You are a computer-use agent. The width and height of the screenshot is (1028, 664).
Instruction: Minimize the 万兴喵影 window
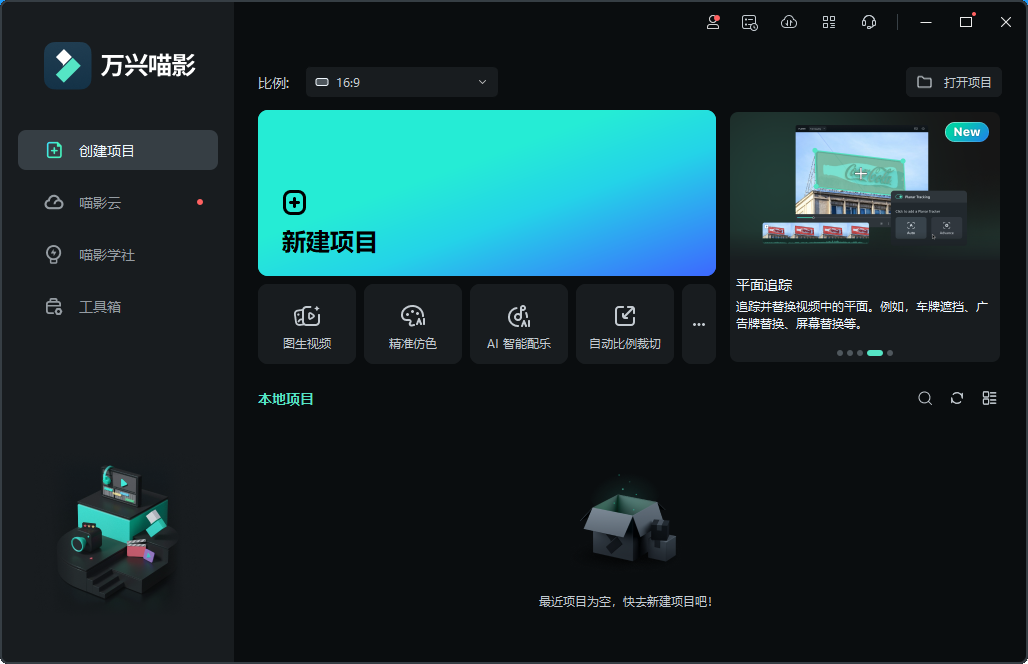point(926,22)
